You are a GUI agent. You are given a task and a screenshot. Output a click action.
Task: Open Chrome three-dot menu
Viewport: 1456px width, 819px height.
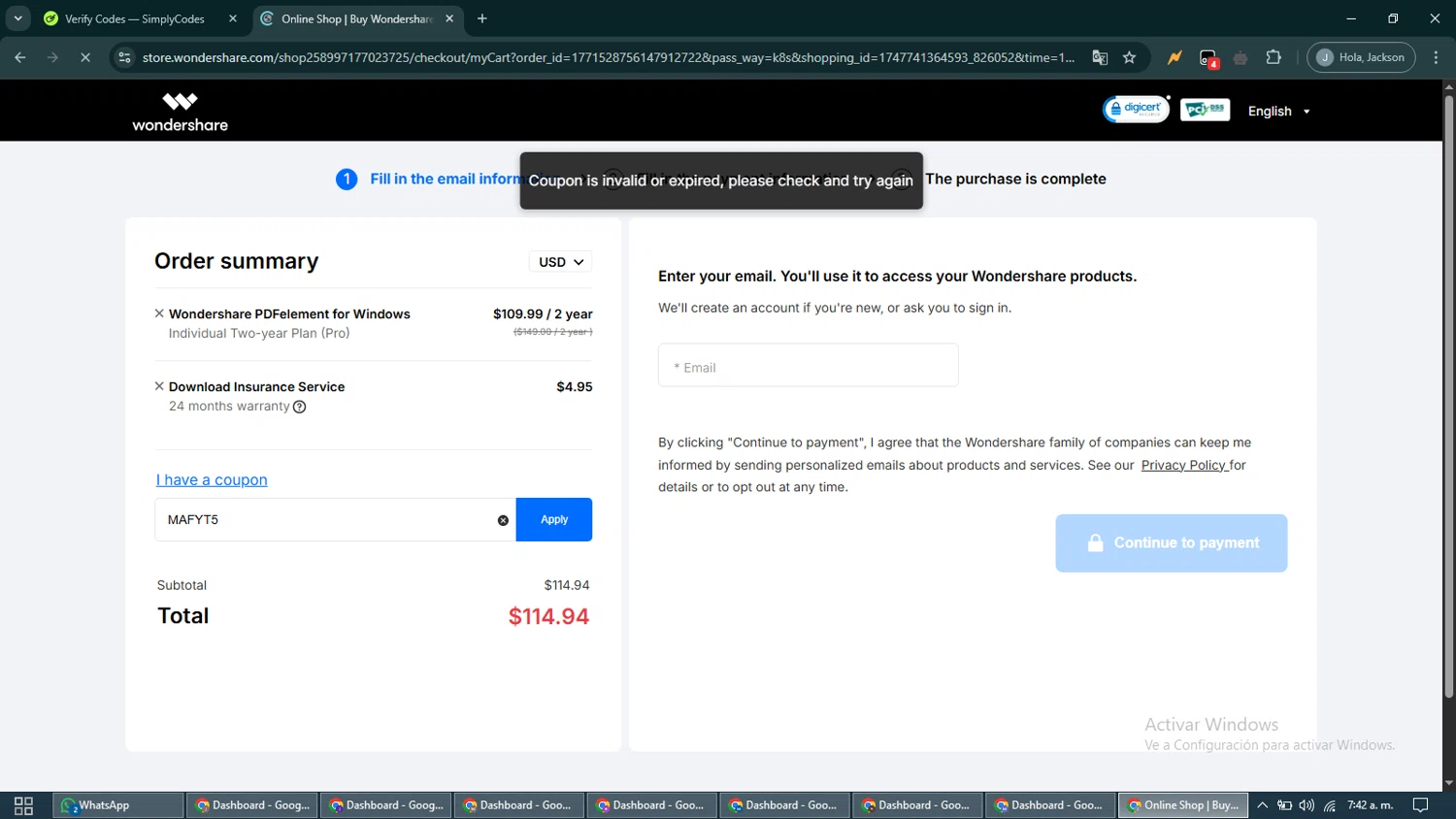[x=1436, y=57]
